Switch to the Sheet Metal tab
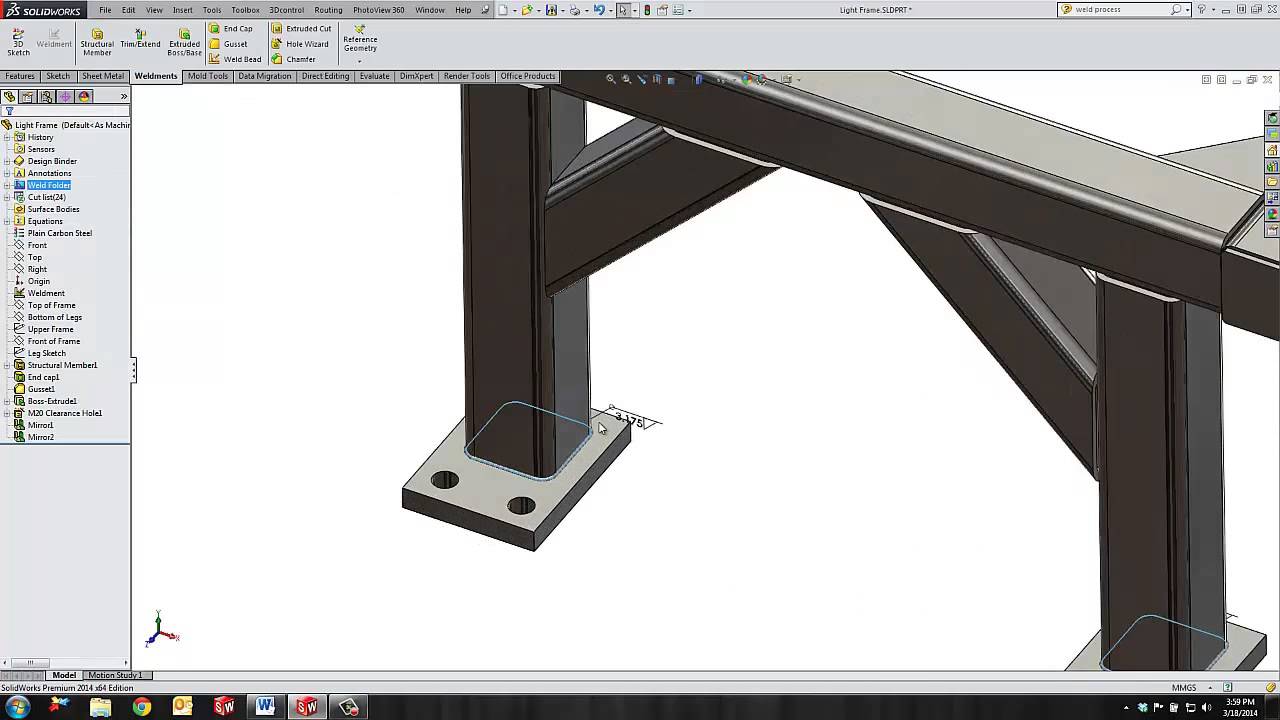1280x720 pixels. point(103,76)
